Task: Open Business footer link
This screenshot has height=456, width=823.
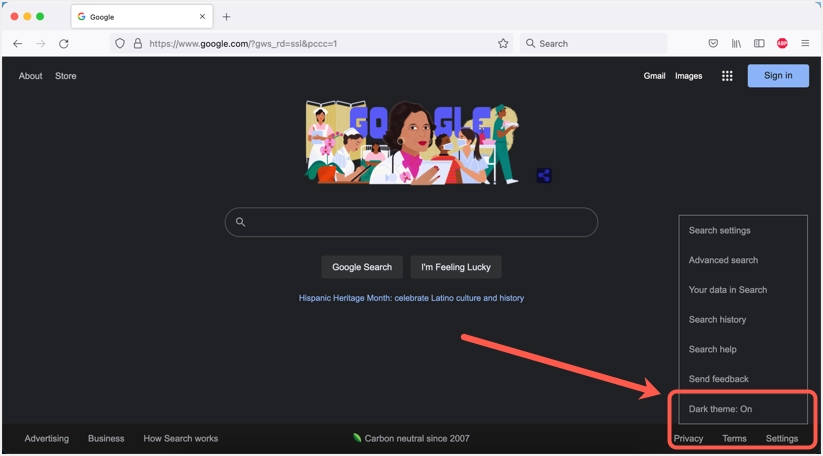Action: coord(106,439)
